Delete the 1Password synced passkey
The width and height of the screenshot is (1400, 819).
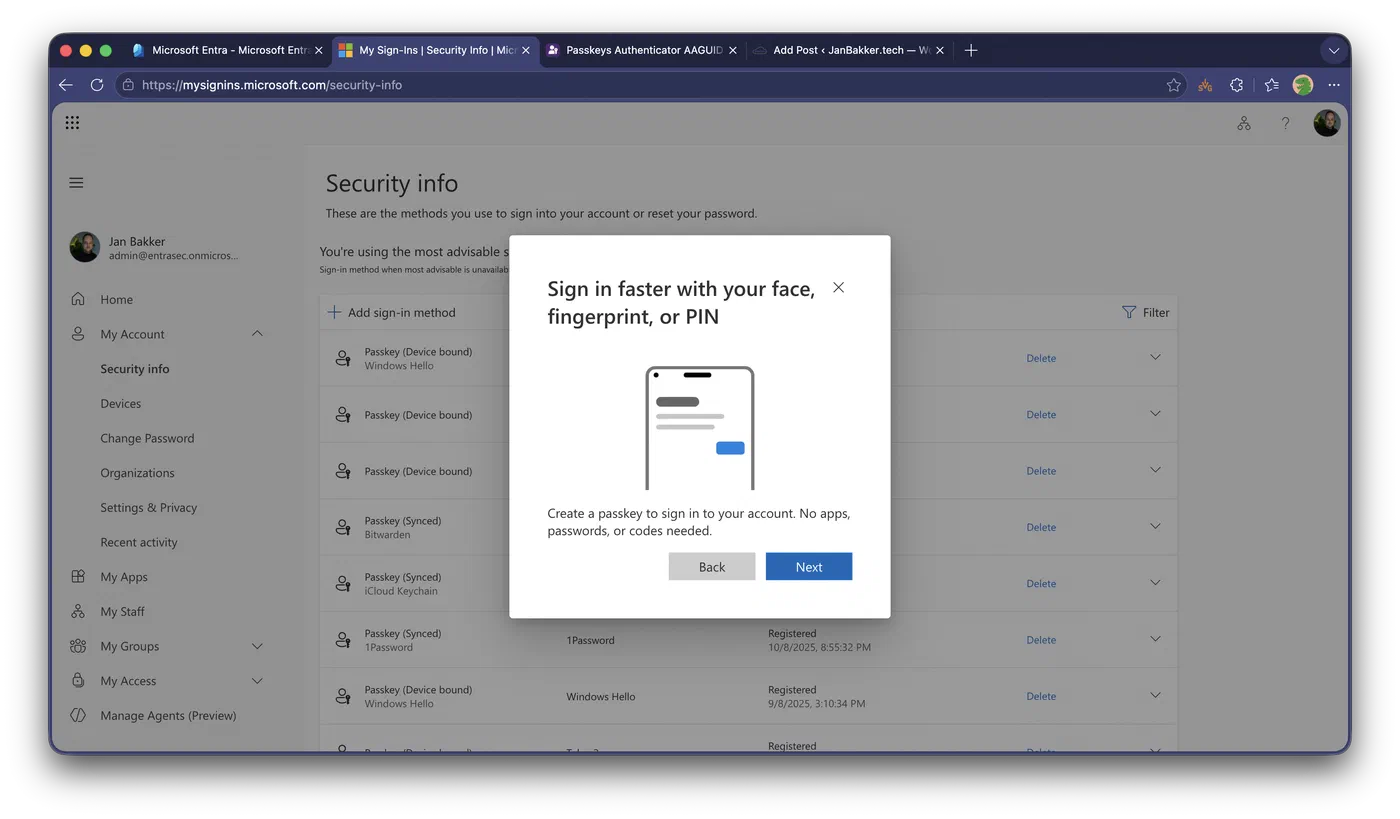[x=1041, y=640]
